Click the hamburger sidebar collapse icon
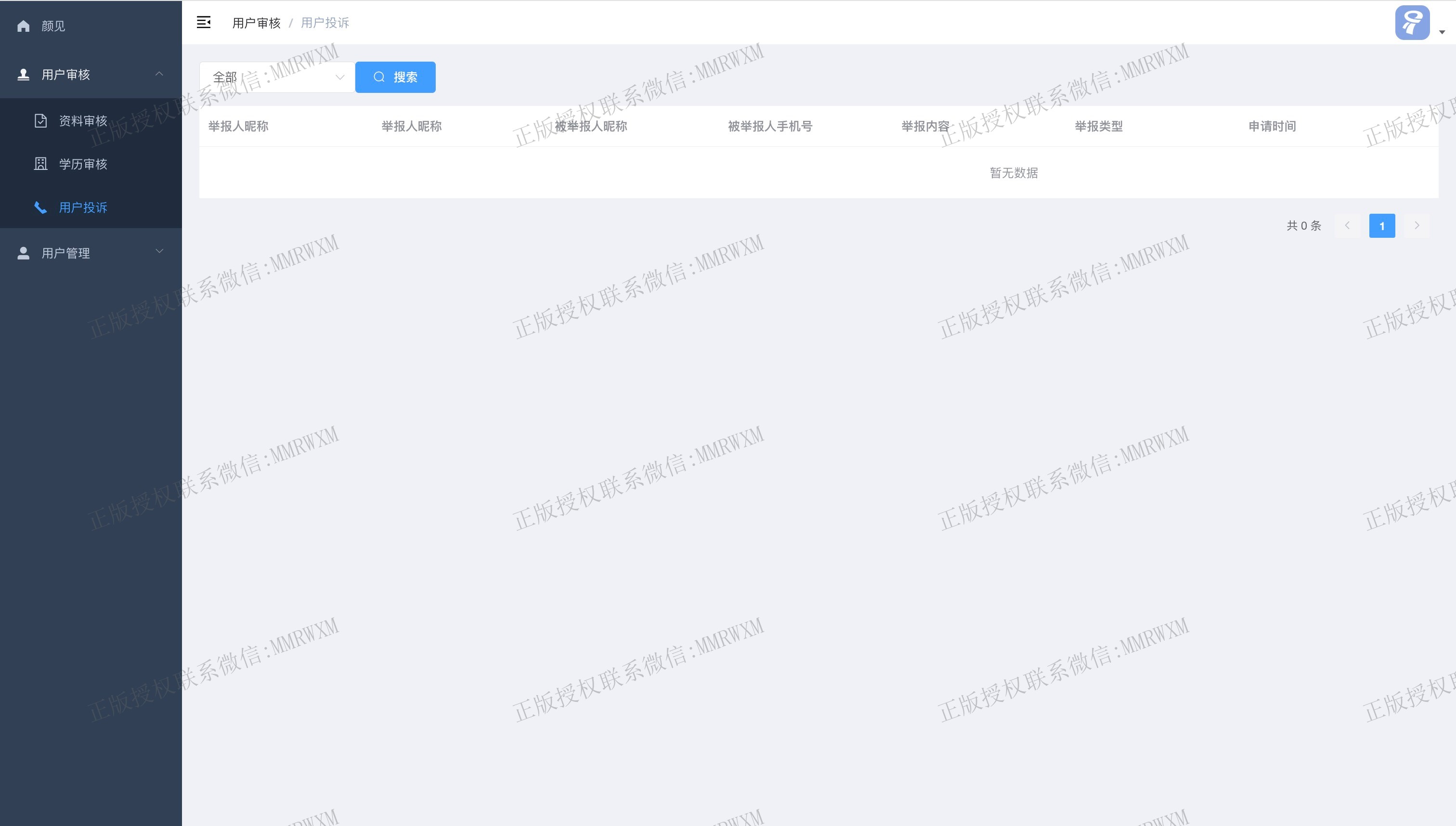Screen dimensions: 1456x826 [204, 23]
